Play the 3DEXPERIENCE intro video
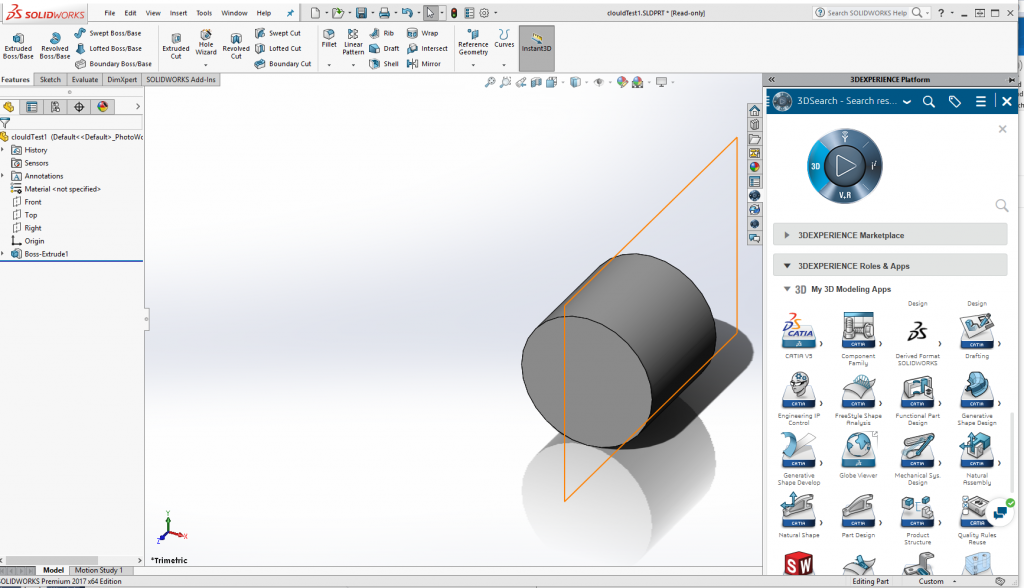This screenshot has width=1024, height=588. [843, 166]
